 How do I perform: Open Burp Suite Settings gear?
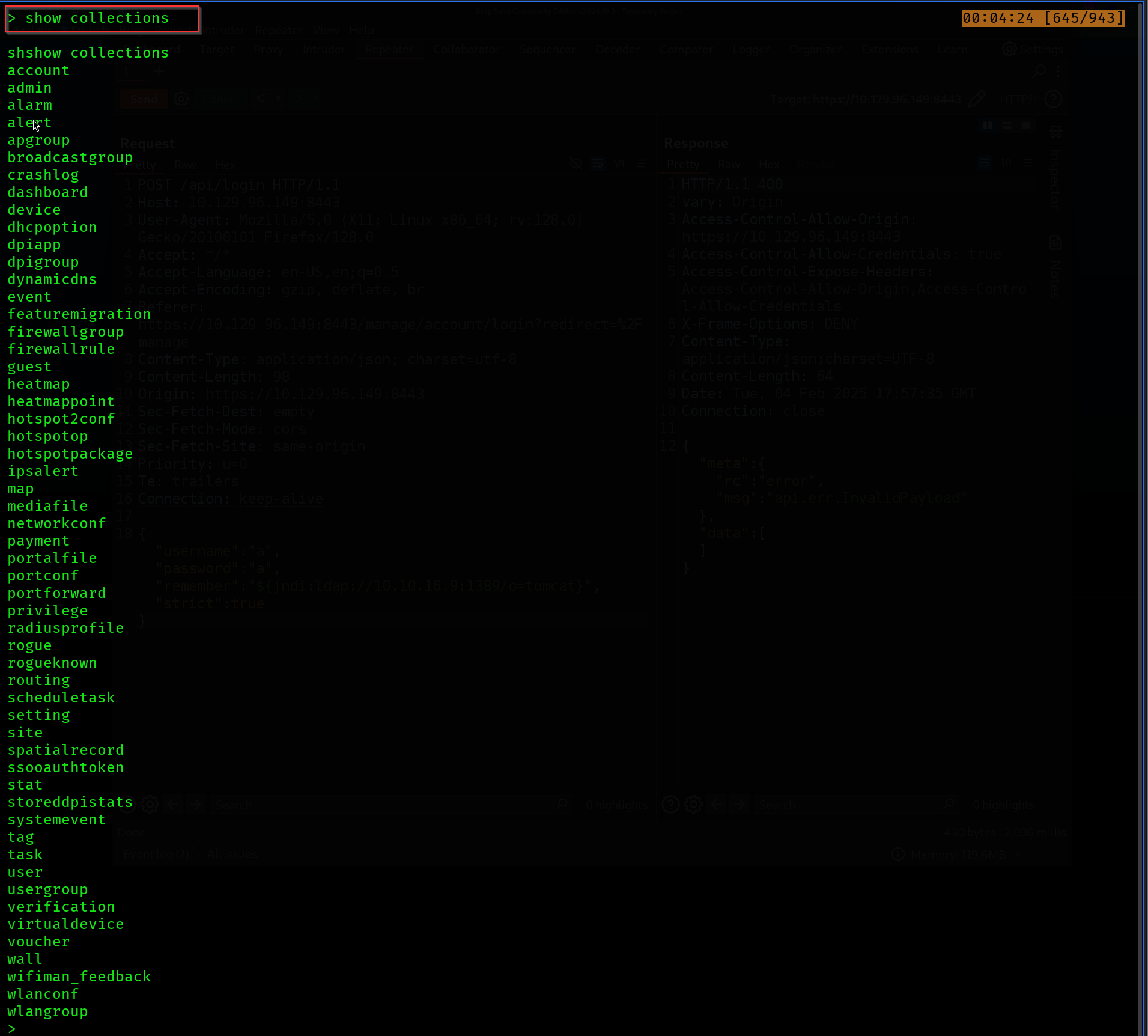(x=1010, y=49)
